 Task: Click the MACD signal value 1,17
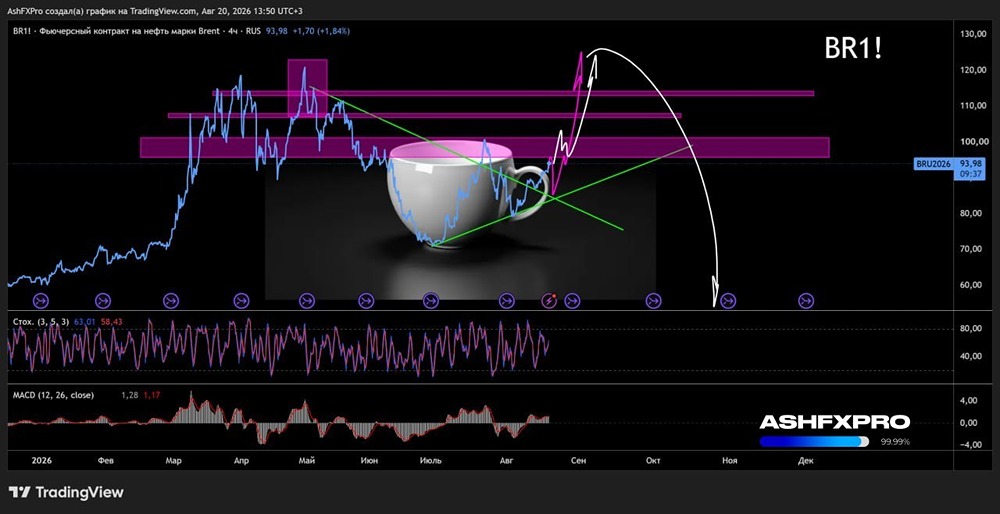152,395
